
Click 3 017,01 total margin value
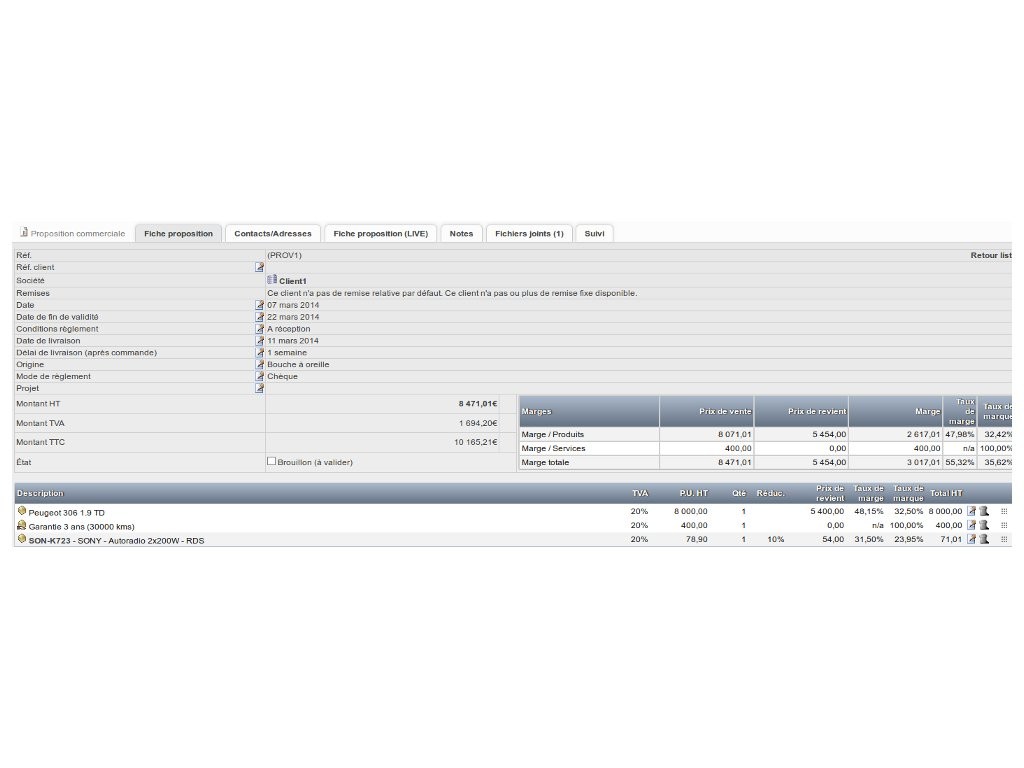tap(923, 462)
